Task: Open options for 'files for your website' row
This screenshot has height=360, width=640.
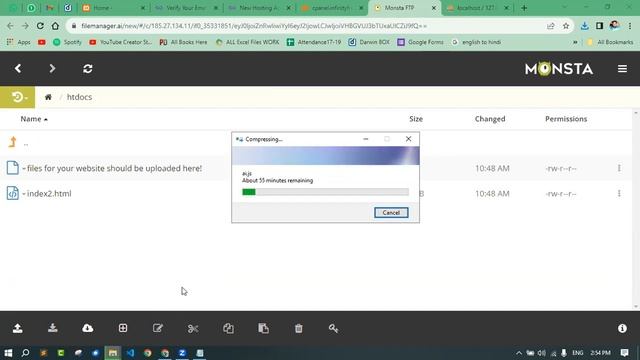Action: (619, 168)
